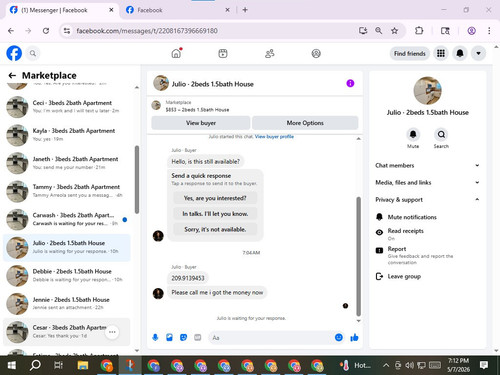Open Ceci - 3beds 2bath Apartment chat
Viewport: 500px width, 375px height.
(67, 107)
